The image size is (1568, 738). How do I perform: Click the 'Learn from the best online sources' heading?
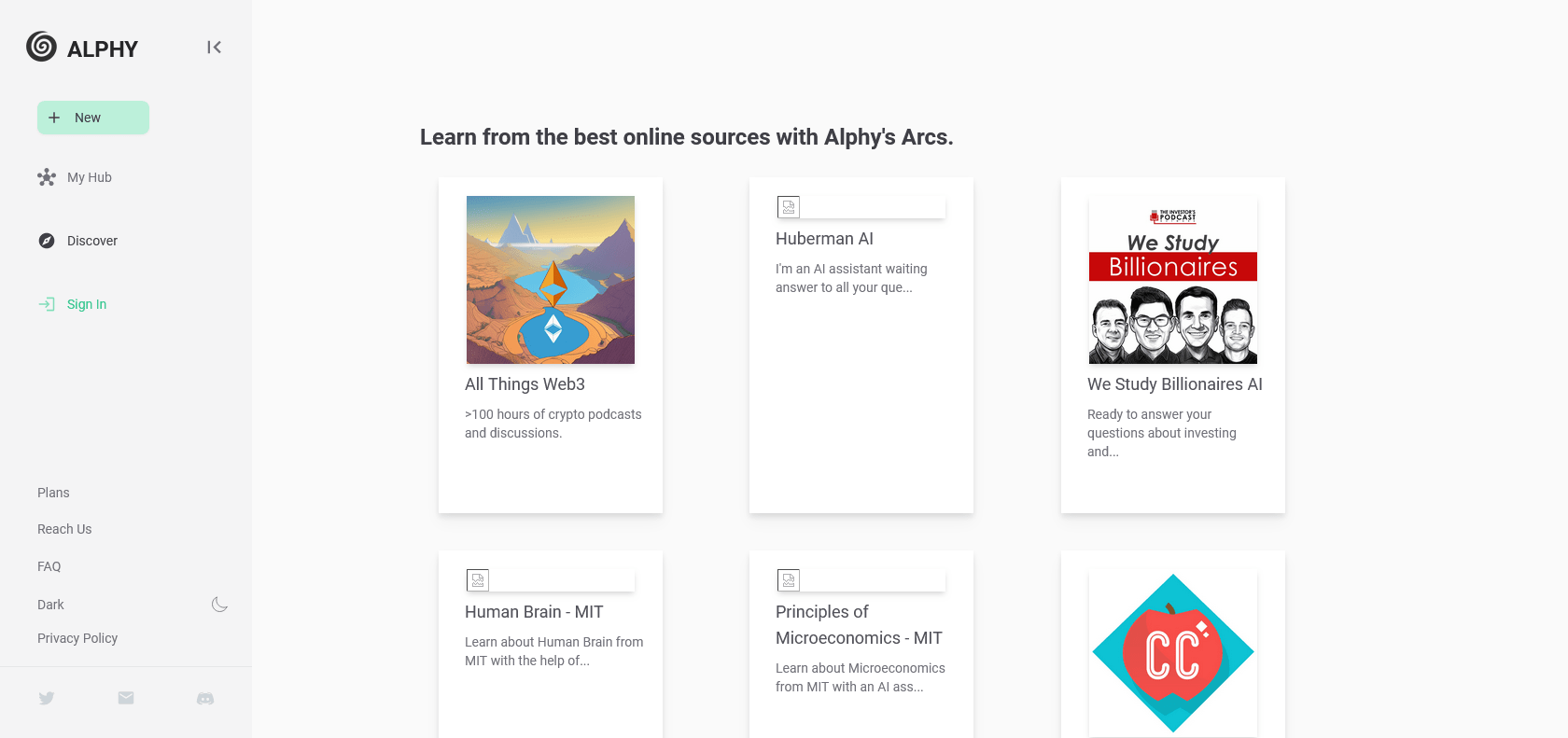point(686,137)
